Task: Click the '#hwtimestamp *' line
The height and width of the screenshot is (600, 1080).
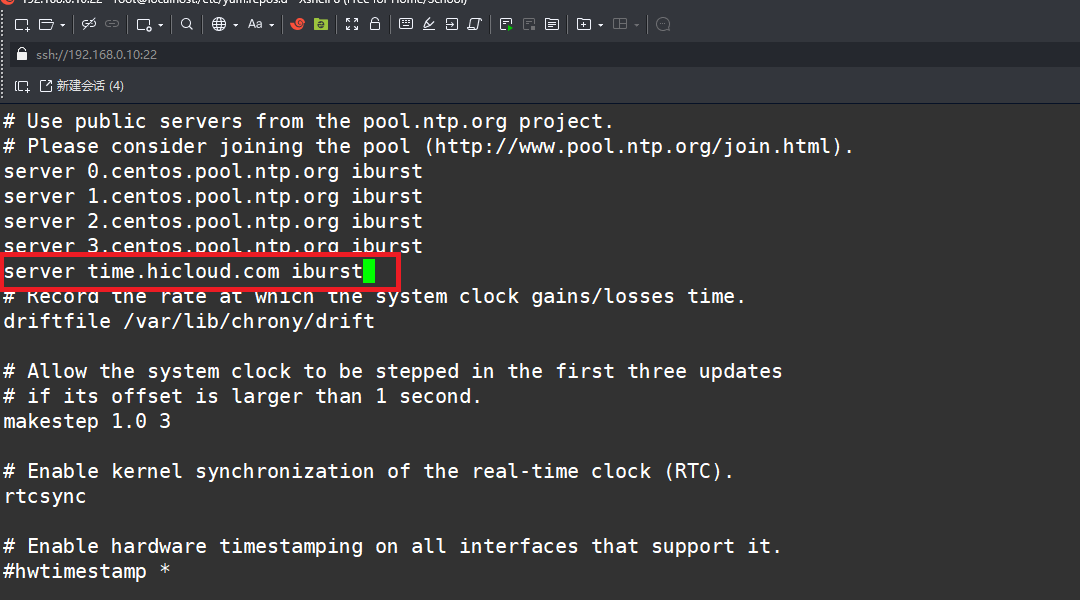Action: [87, 571]
